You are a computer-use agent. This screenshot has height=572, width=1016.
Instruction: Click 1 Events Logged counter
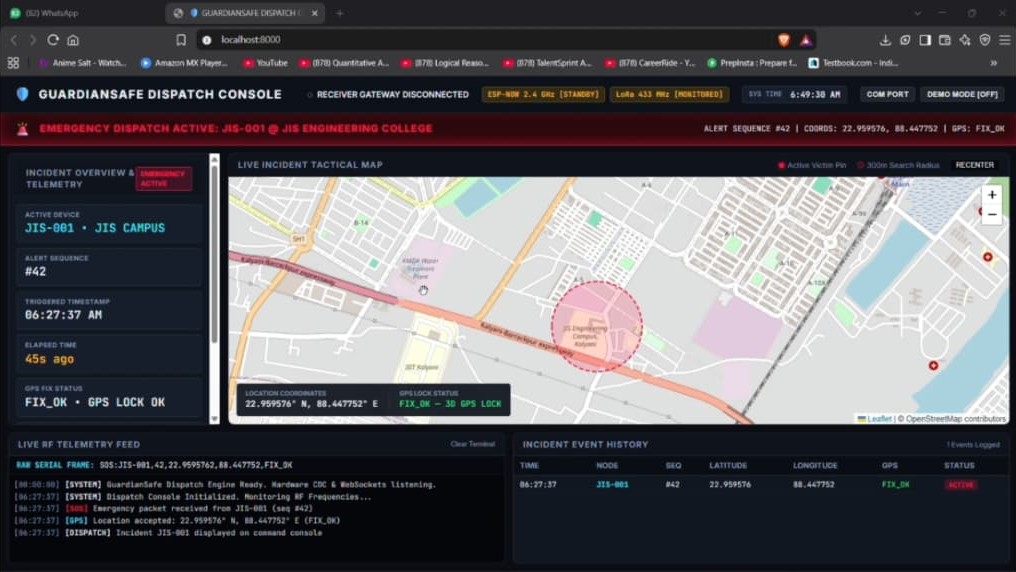click(973, 444)
